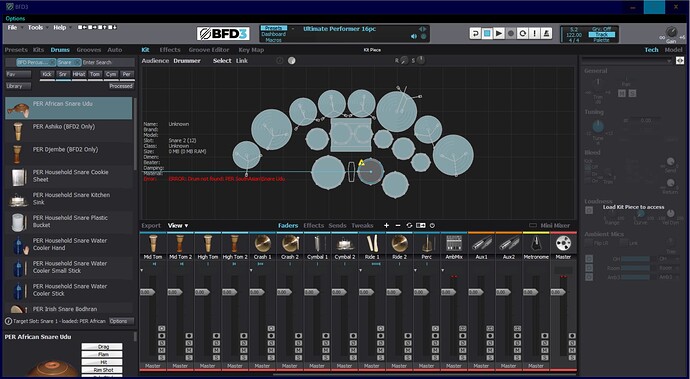
Task: Select the Crash 2 cymbal channel icon
Action: [x=290, y=243]
